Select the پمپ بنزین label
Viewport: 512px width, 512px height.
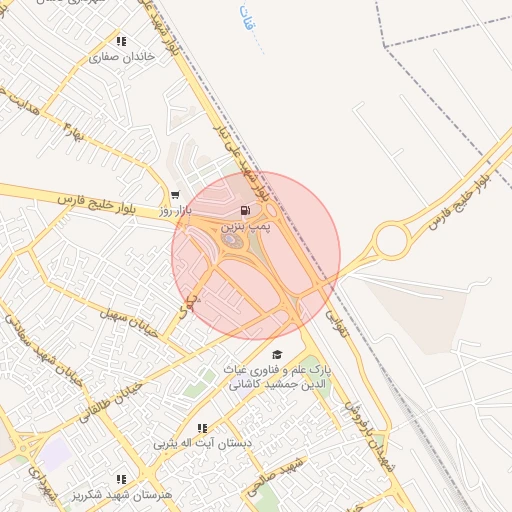click(245, 227)
